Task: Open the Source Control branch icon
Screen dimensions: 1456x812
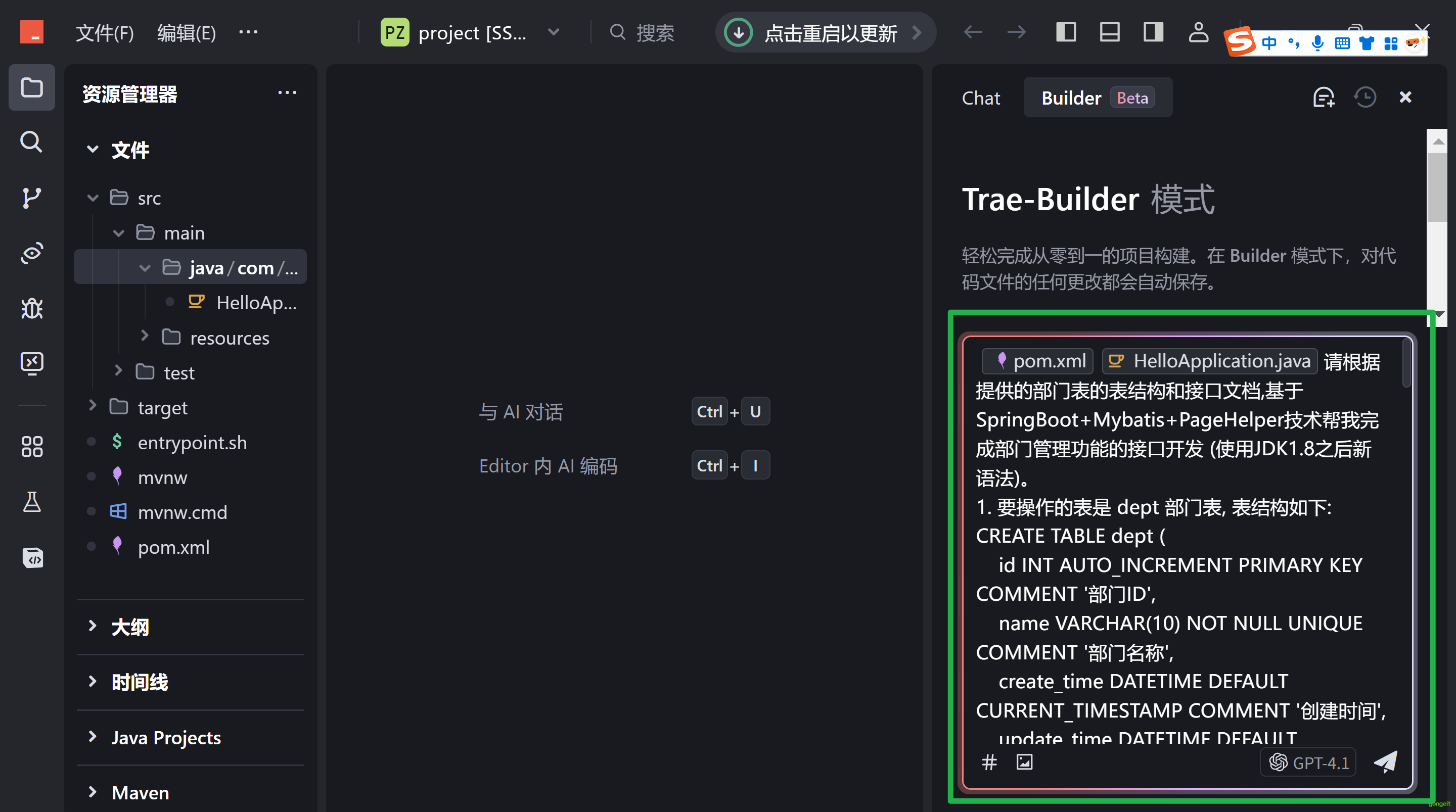Action: (32, 198)
